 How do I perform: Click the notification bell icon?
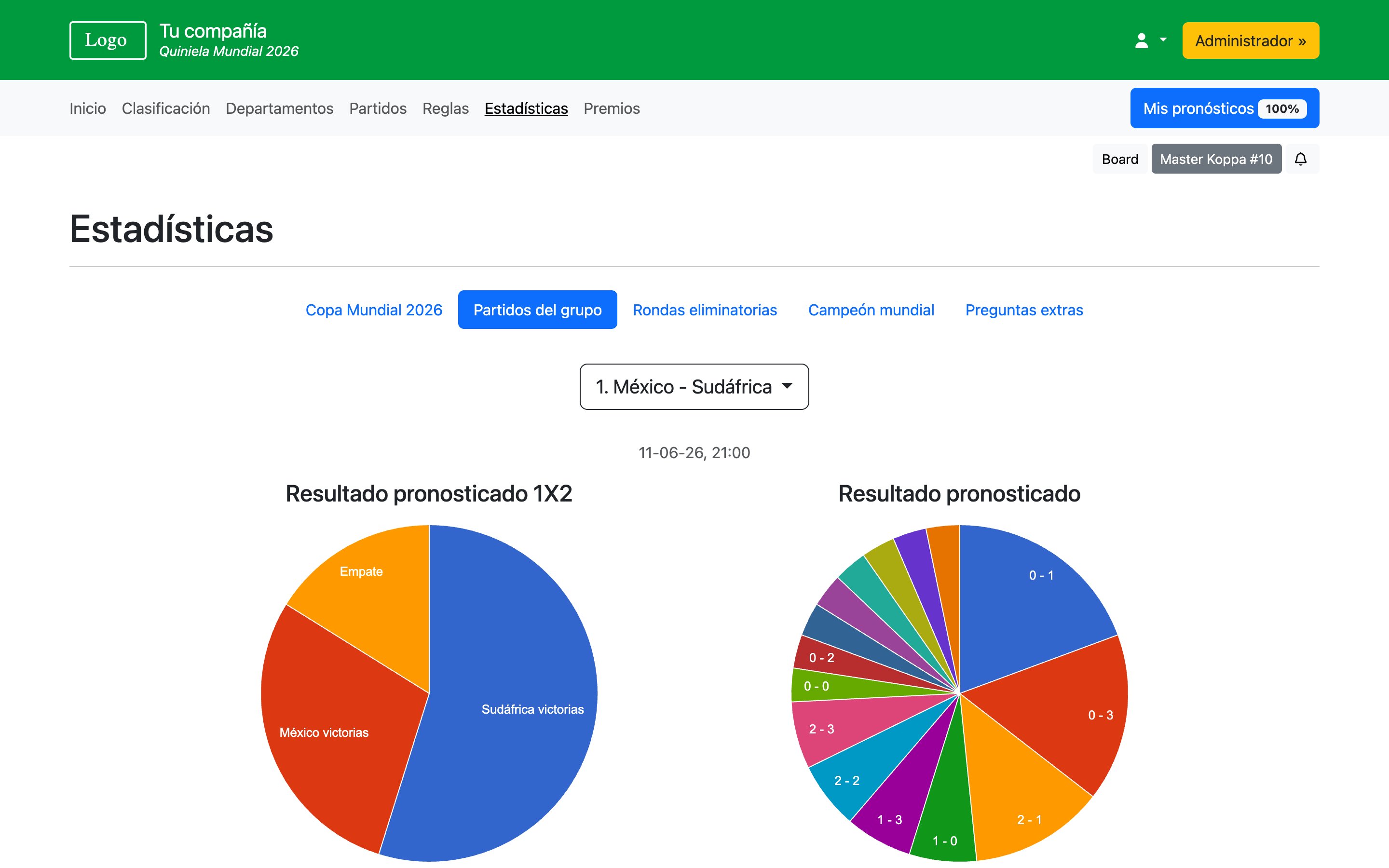[x=1301, y=159]
